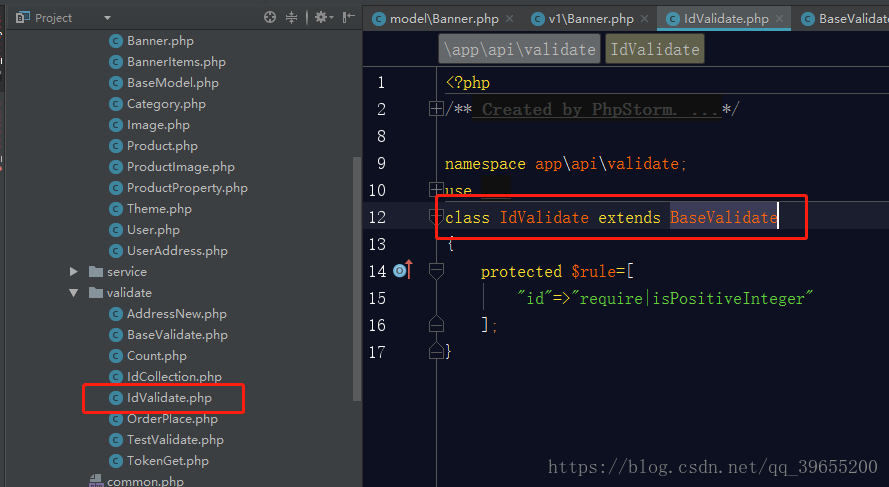The width and height of the screenshot is (889, 487).
Task: Select Image.php file
Action: click(158, 125)
